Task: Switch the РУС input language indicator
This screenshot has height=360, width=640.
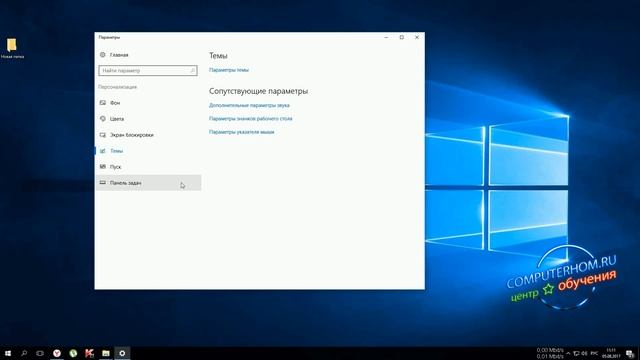Action: [594, 353]
